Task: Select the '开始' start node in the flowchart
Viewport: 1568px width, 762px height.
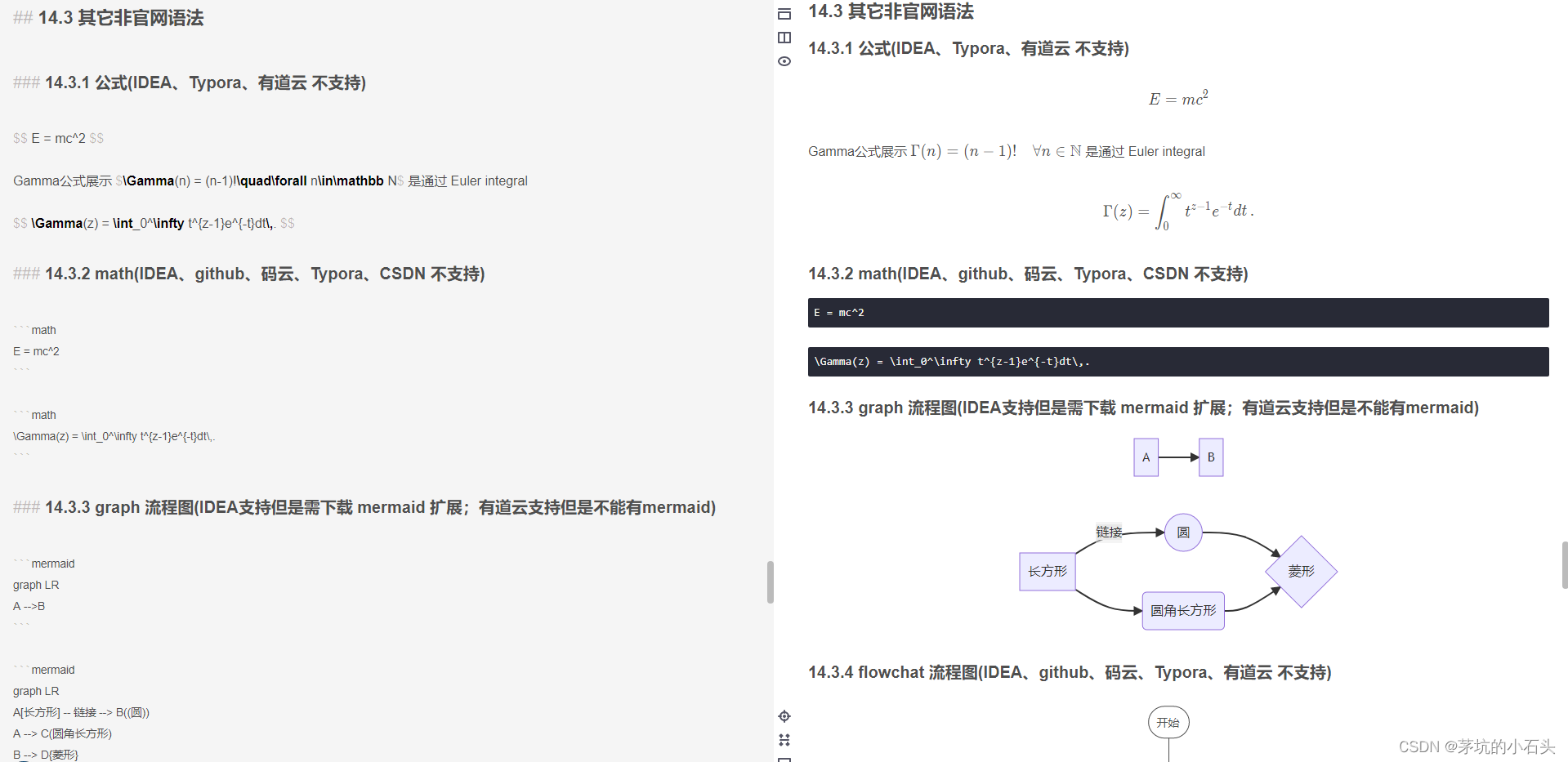Action: 1168,723
